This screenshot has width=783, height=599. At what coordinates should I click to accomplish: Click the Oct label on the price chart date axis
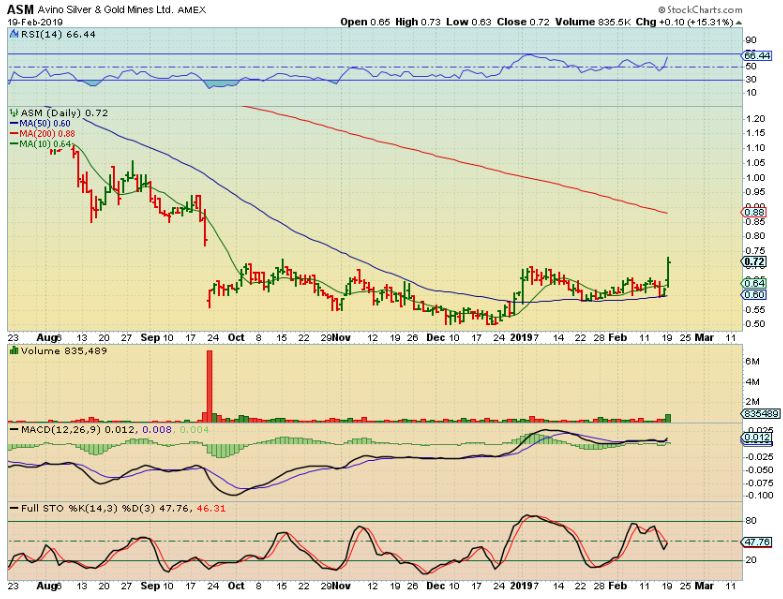pyautogui.click(x=236, y=338)
